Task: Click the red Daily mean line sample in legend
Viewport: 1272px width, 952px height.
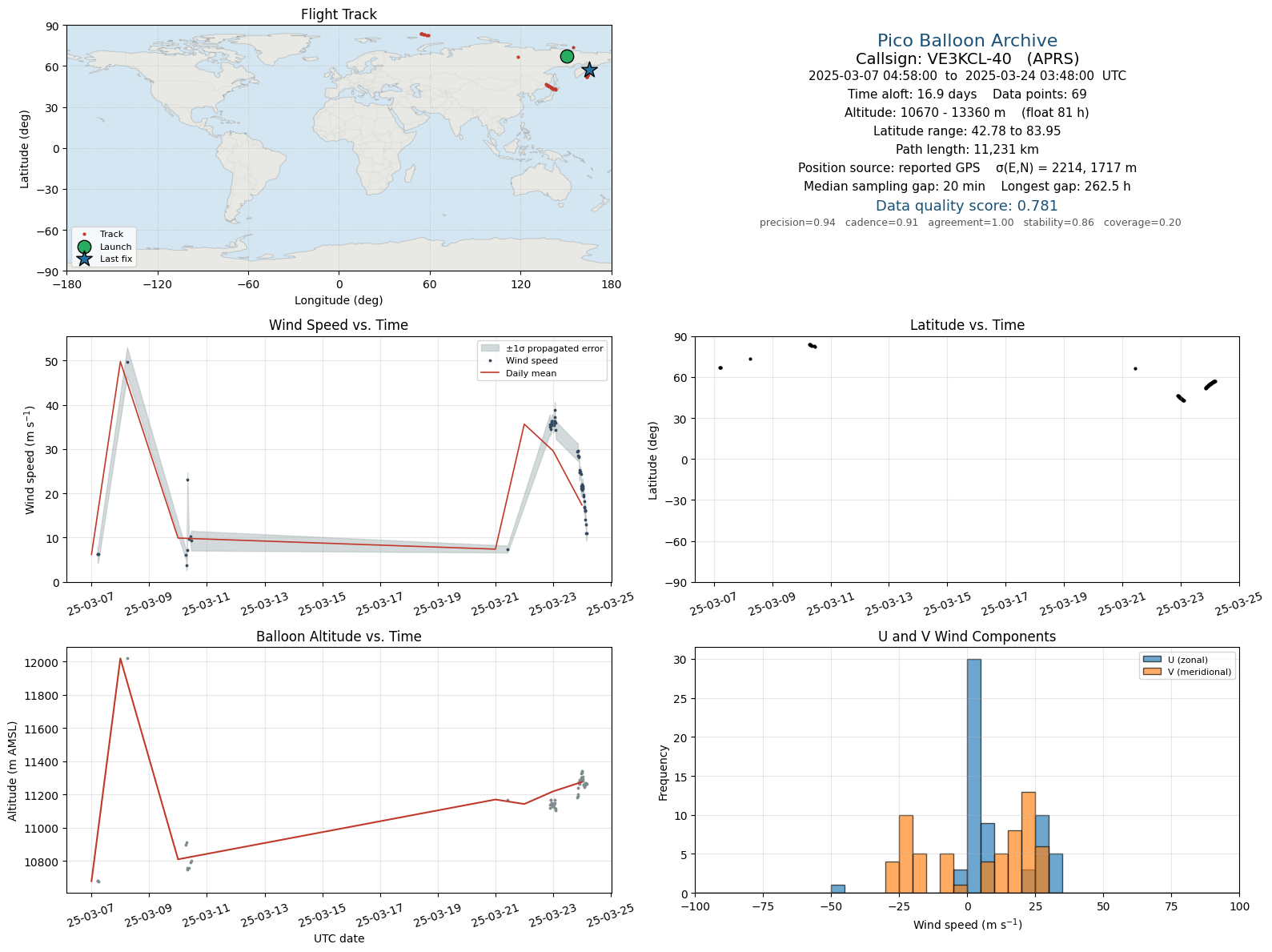Action: [x=490, y=373]
